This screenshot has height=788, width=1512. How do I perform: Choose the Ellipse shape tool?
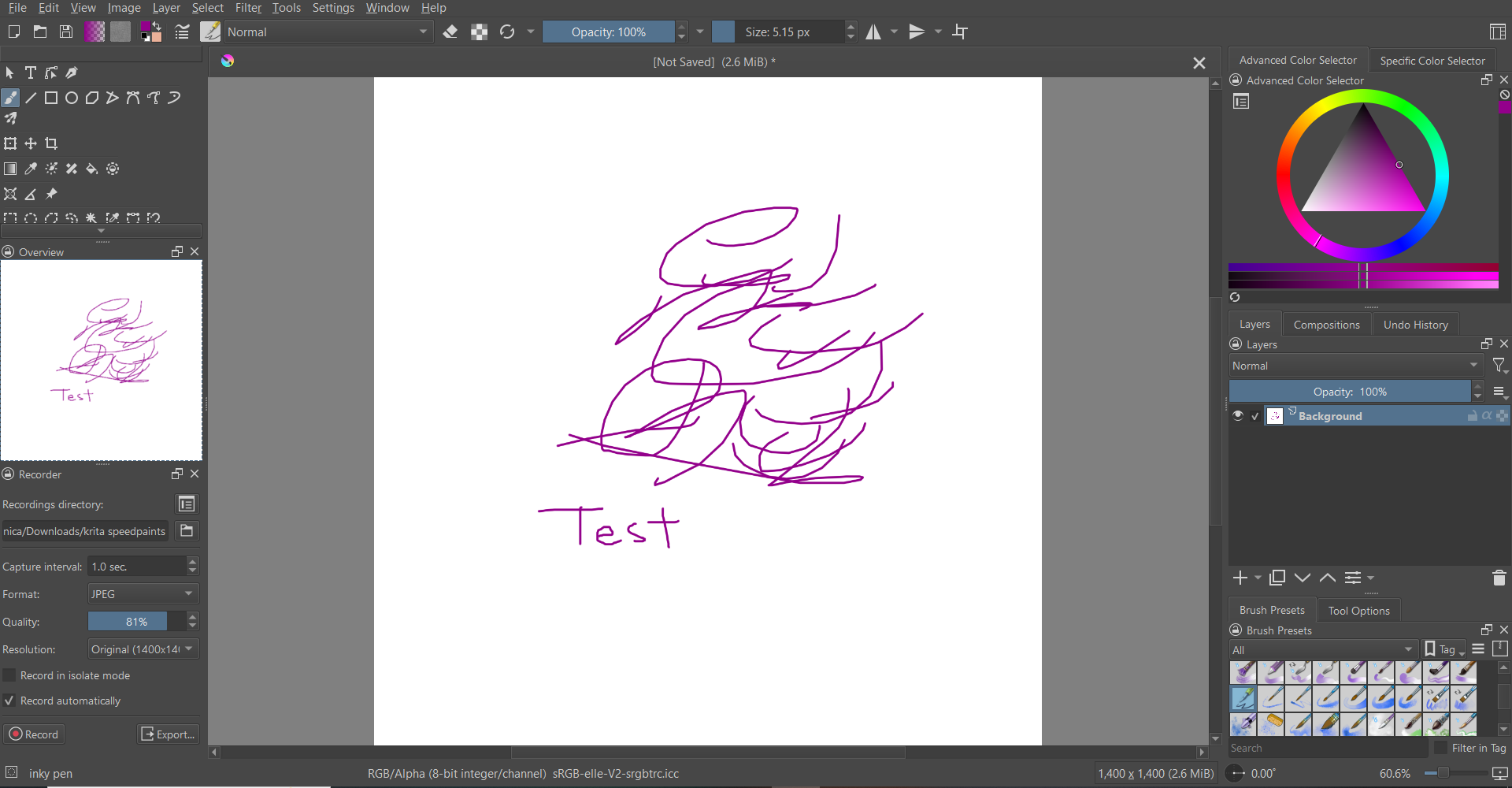click(72, 98)
